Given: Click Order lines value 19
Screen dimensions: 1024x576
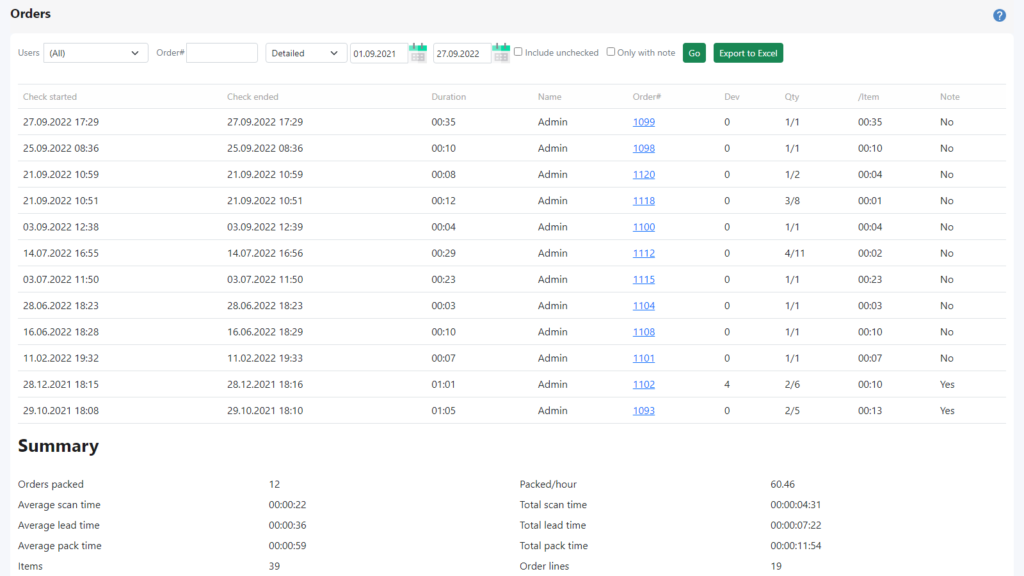Looking at the screenshot, I should [776, 566].
